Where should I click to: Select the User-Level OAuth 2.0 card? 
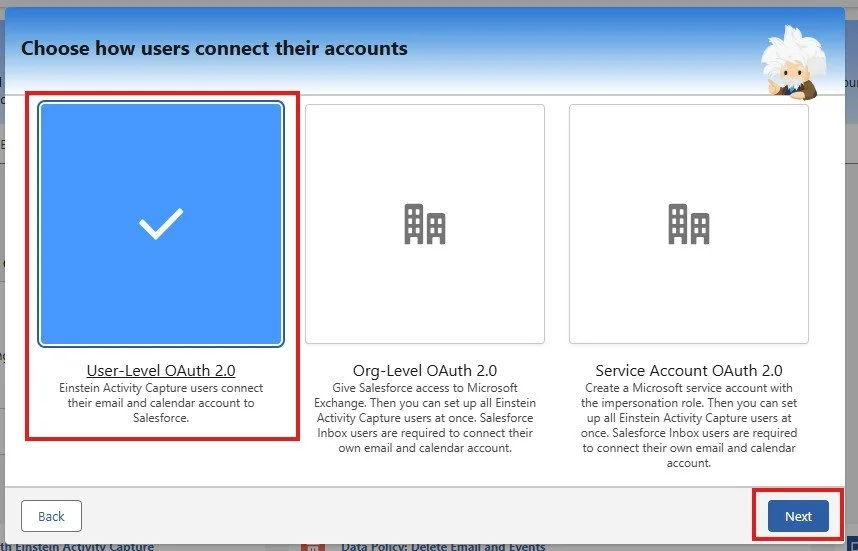pos(161,224)
